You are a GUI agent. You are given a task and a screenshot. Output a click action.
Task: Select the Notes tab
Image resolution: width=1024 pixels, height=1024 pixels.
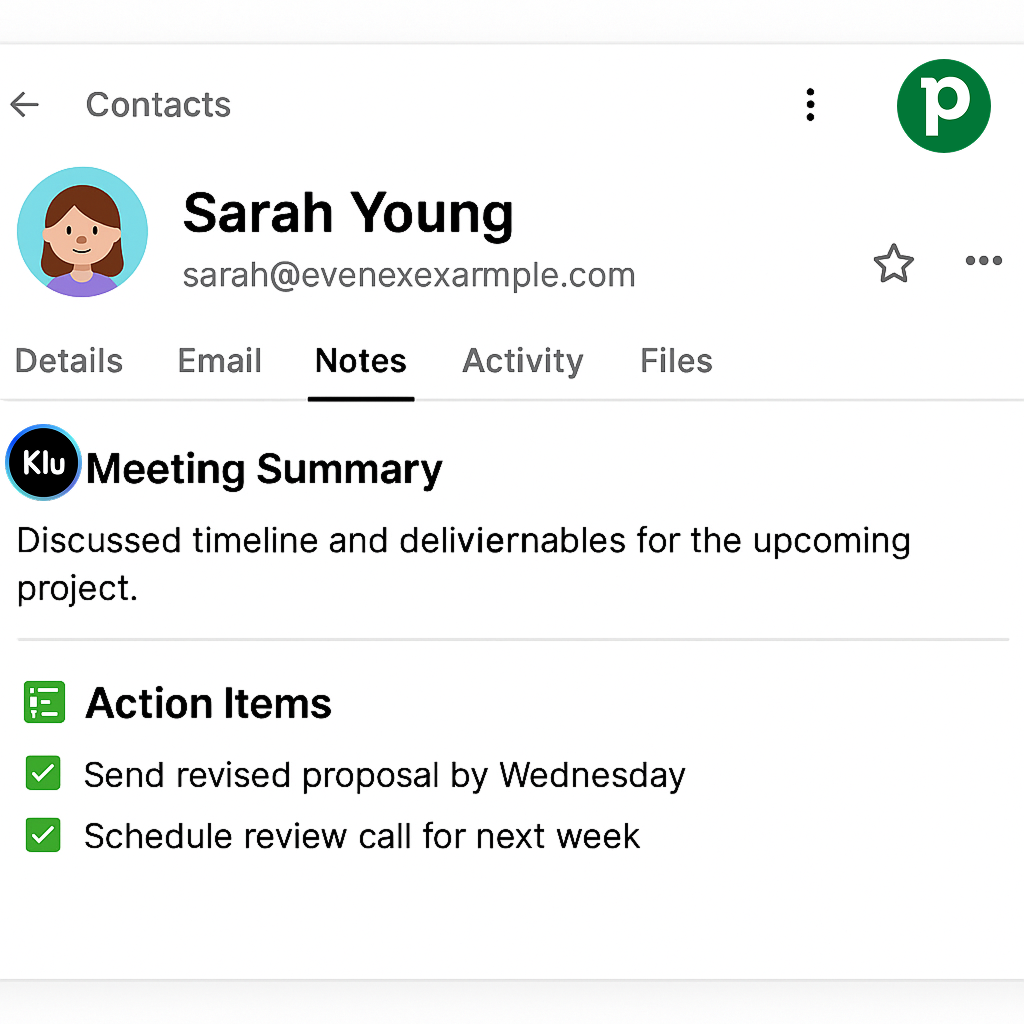pos(361,361)
